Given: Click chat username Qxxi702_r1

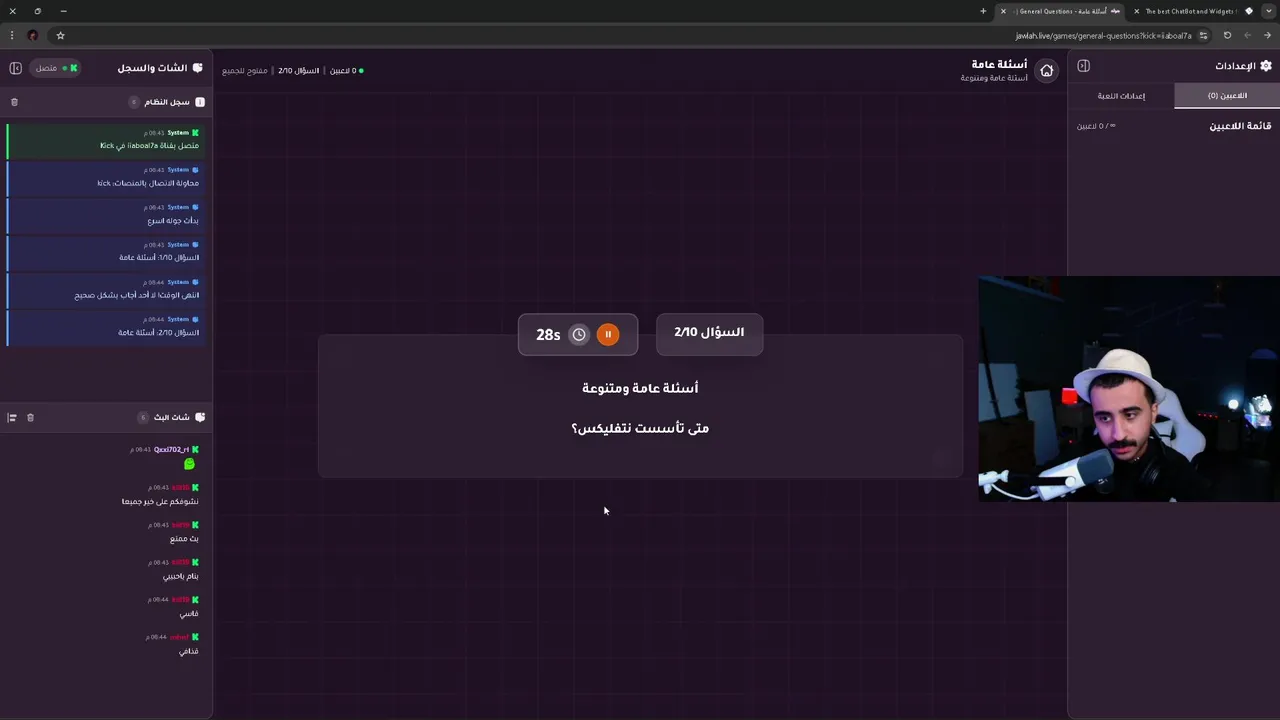Looking at the screenshot, I should coord(171,450).
